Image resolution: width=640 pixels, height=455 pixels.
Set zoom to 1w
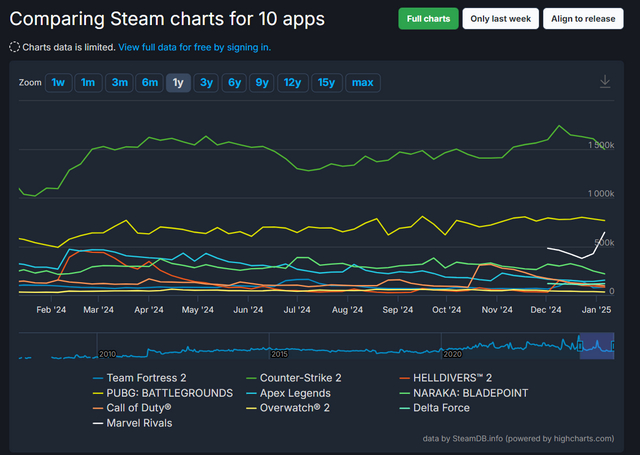(x=58, y=83)
